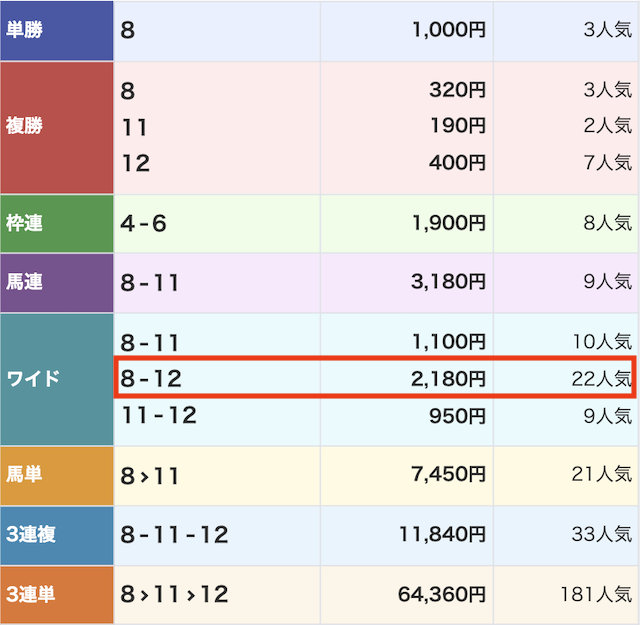The height and width of the screenshot is (625, 640).
Task: Click the 1,000円 win payout
Action: point(449,30)
